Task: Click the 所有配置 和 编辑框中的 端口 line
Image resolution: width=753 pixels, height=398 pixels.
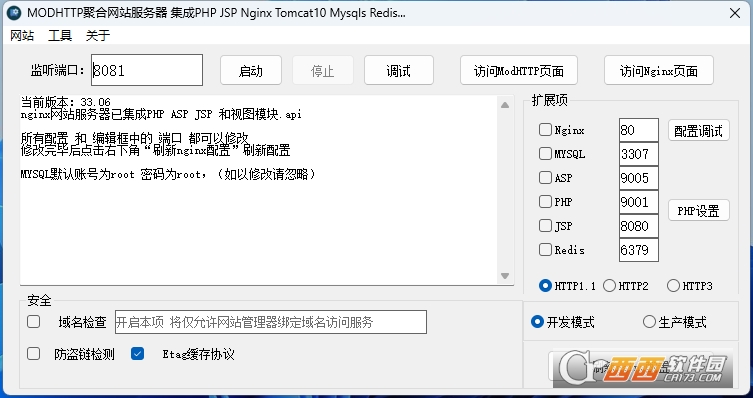Action: (x=134, y=138)
